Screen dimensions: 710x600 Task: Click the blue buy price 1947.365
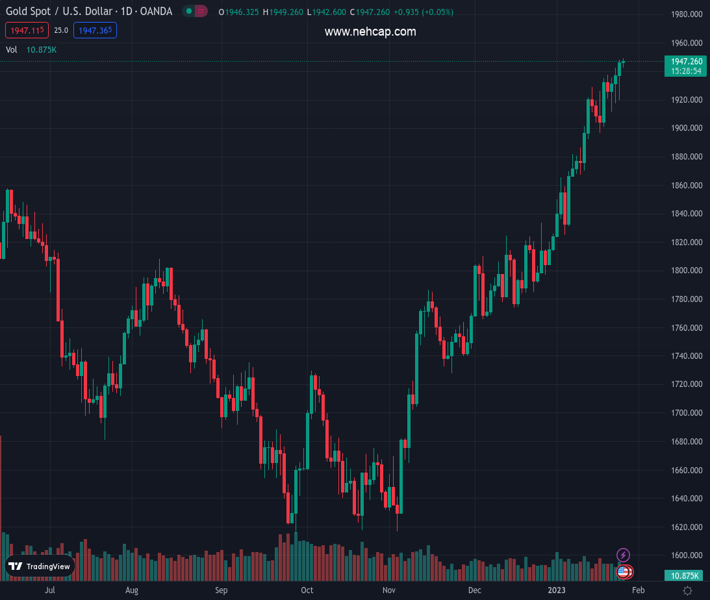(x=95, y=31)
